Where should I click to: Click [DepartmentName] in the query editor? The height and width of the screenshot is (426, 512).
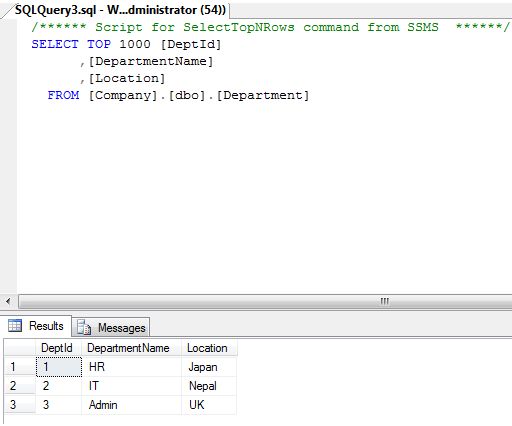[151, 61]
